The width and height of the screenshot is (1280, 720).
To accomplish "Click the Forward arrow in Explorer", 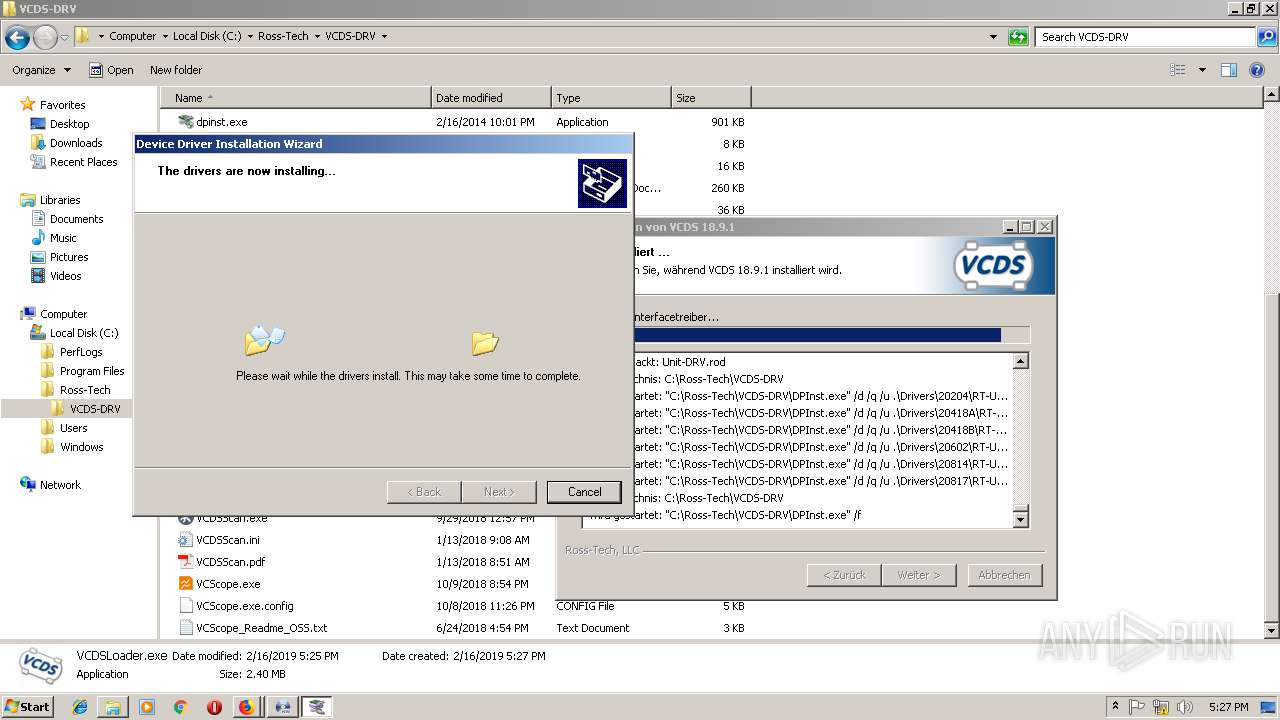I will tap(45, 37).
